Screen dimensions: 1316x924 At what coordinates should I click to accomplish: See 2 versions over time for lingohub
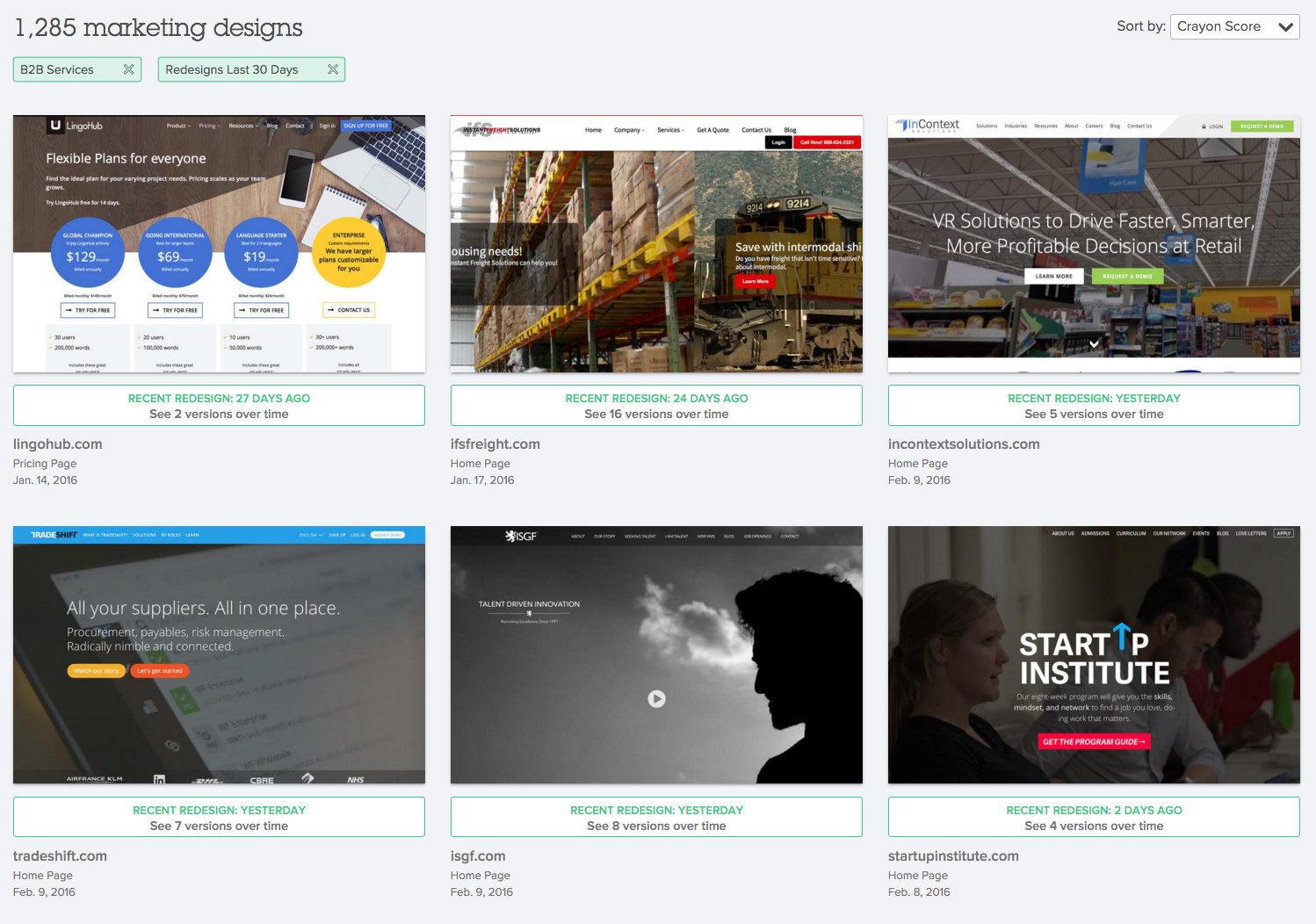(219, 406)
